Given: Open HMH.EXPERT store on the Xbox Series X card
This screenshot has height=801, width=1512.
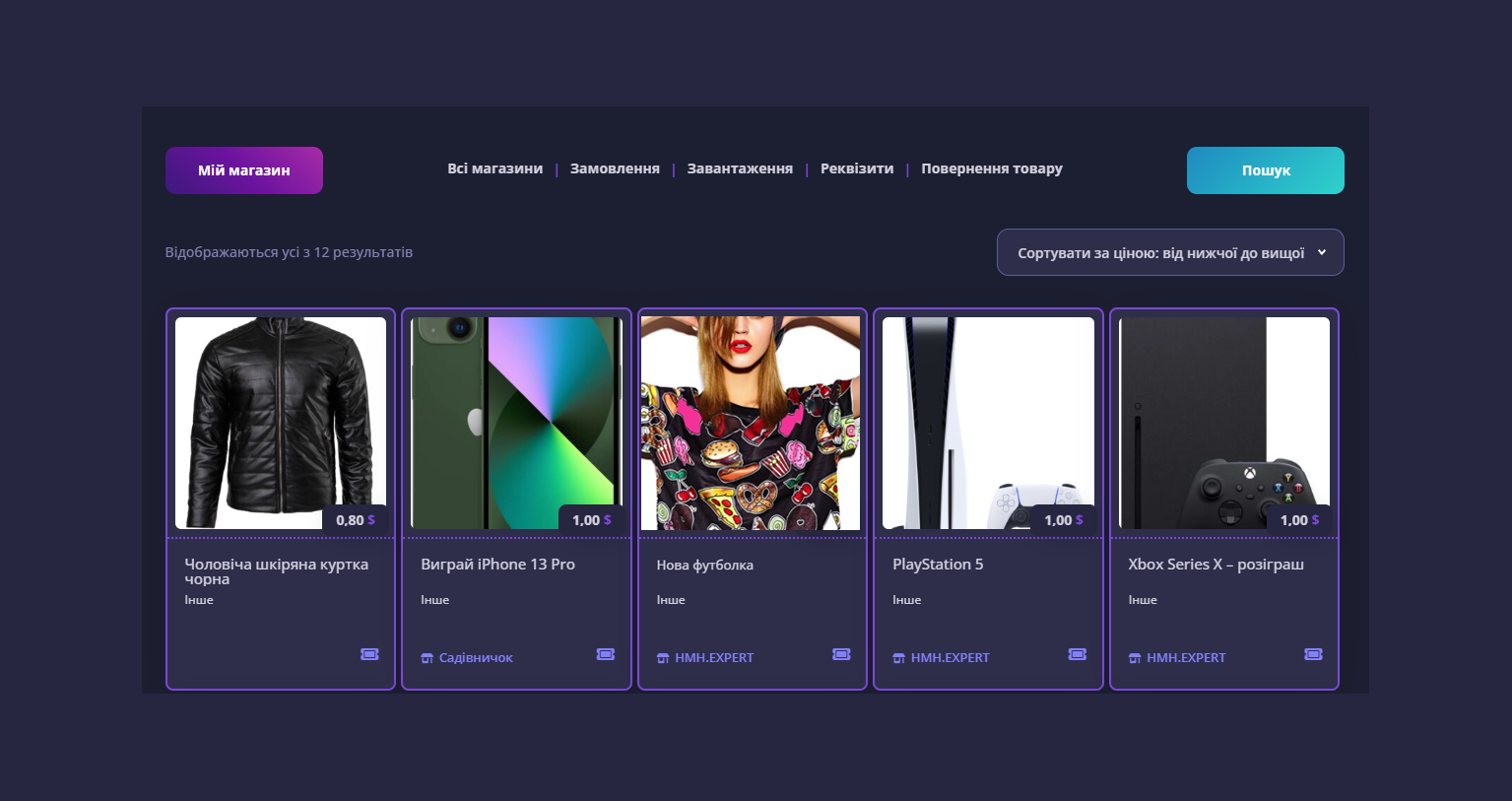Looking at the screenshot, I should coord(1186,658).
